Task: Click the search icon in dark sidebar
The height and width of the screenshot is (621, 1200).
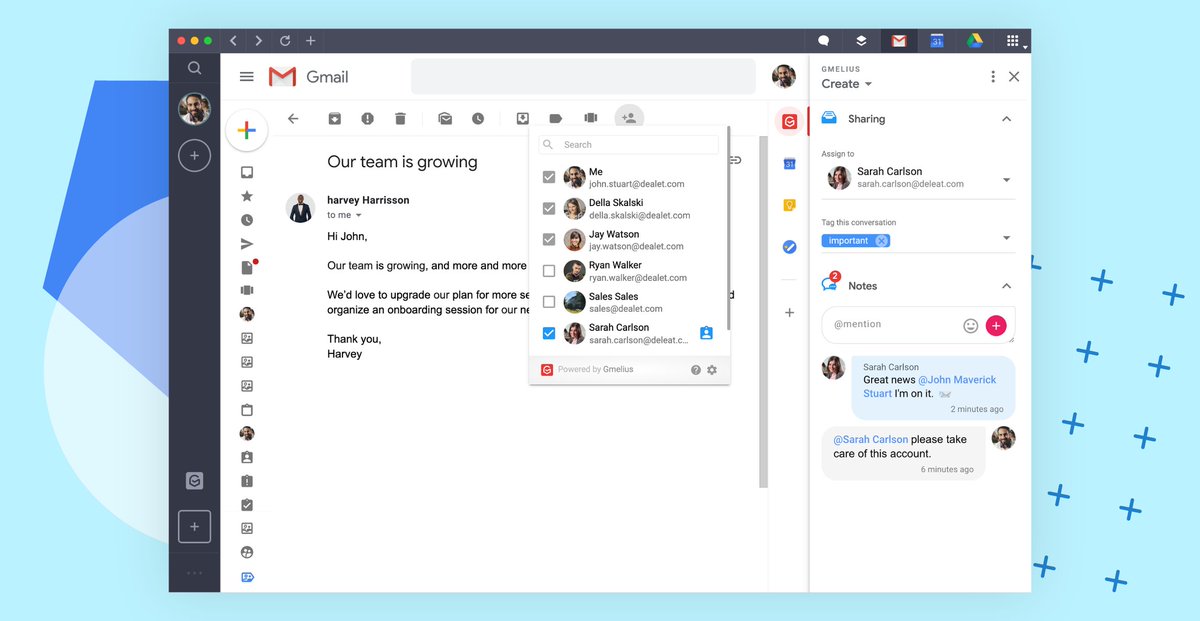Action: click(194, 68)
